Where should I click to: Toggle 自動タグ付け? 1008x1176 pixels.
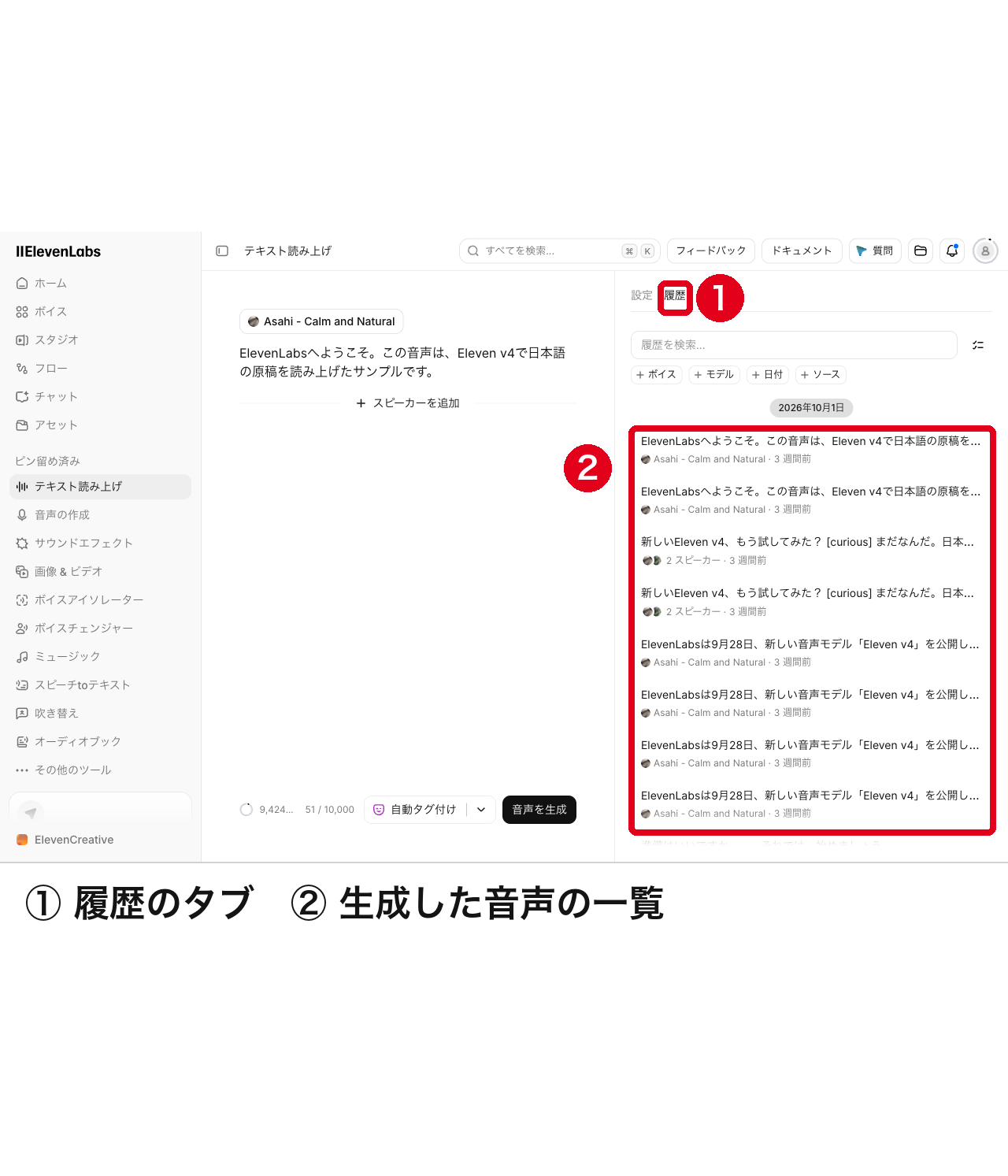415,810
